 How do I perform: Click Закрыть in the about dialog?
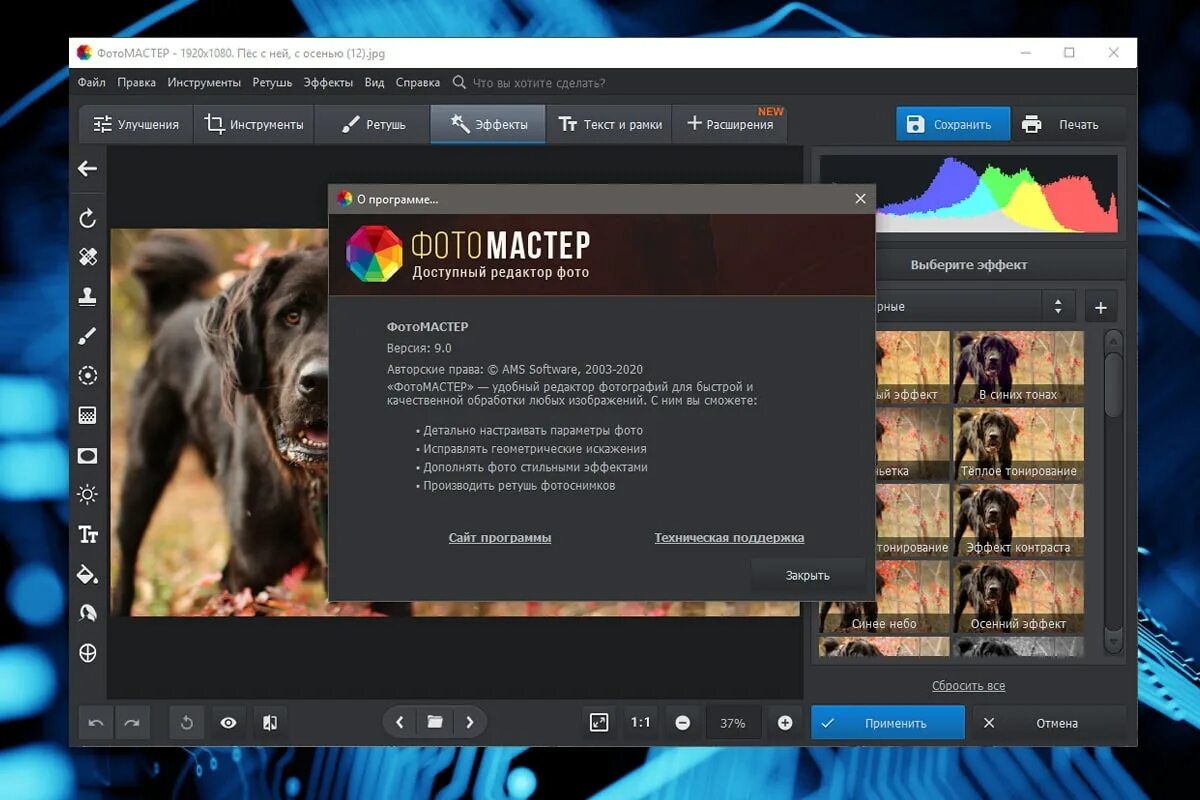click(x=807, y=575)
